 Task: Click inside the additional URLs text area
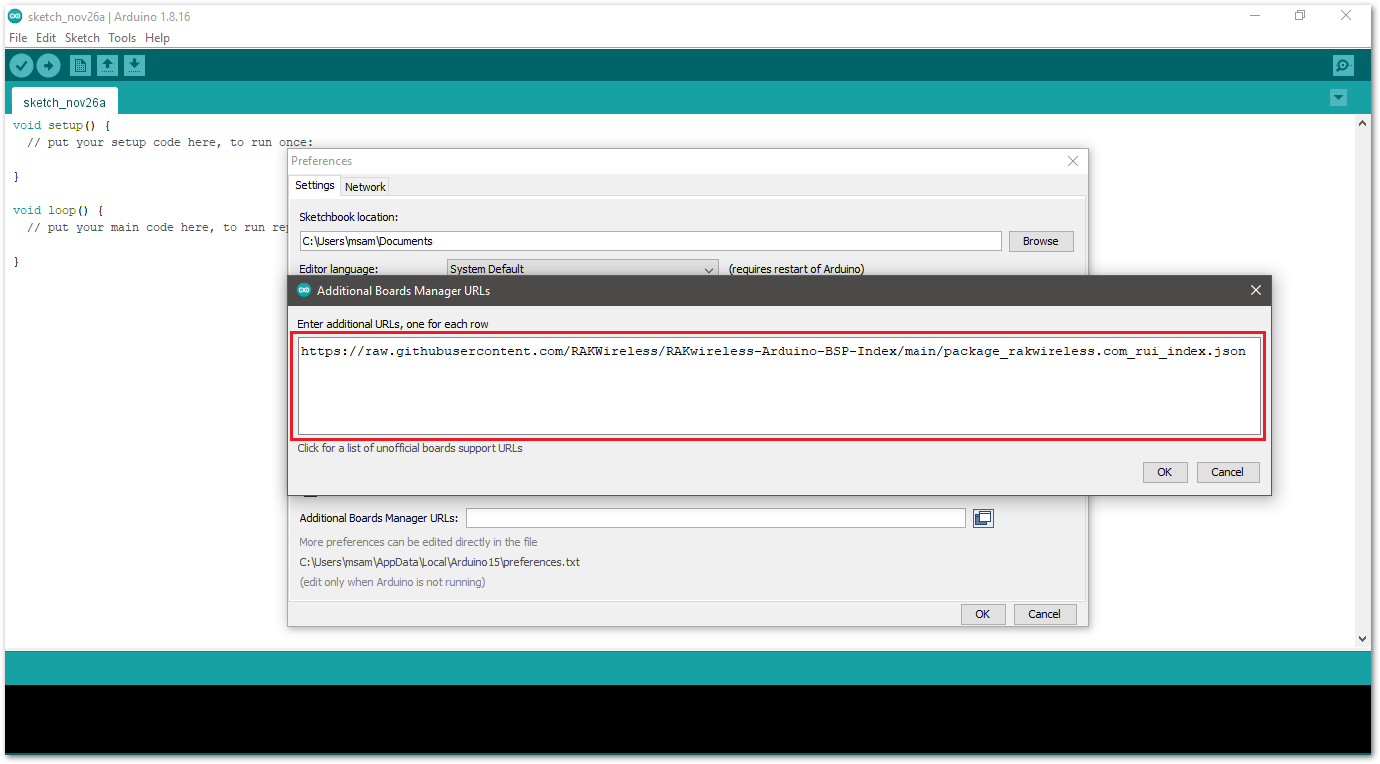(x=779, y=386)
